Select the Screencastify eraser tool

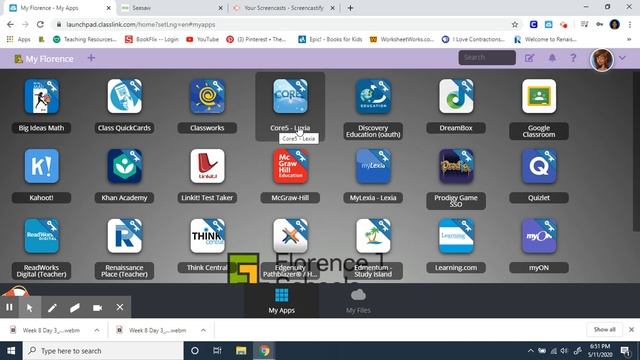(75, 308)
